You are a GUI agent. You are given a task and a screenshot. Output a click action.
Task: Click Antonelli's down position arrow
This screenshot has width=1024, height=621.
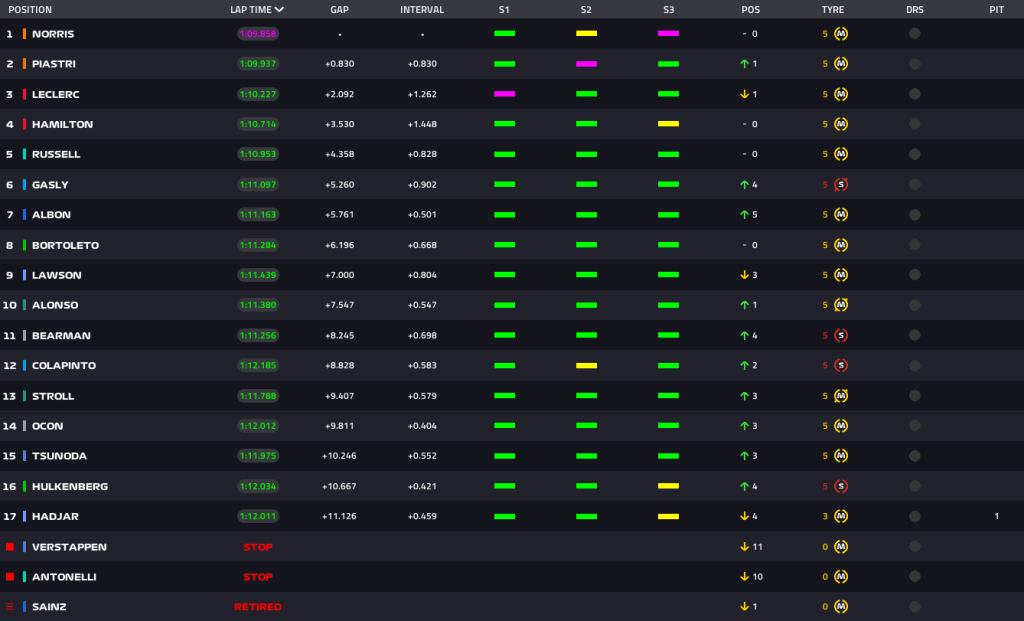(x=744, y=577)
